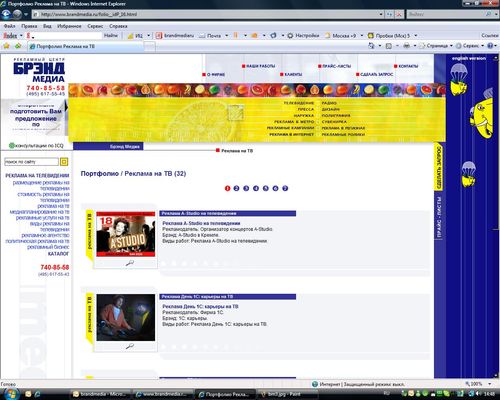The image size is (500, 400).
Task: Select the Портфолио Реклама на ТВ browser tab
Action: click(x=87, y=46)
